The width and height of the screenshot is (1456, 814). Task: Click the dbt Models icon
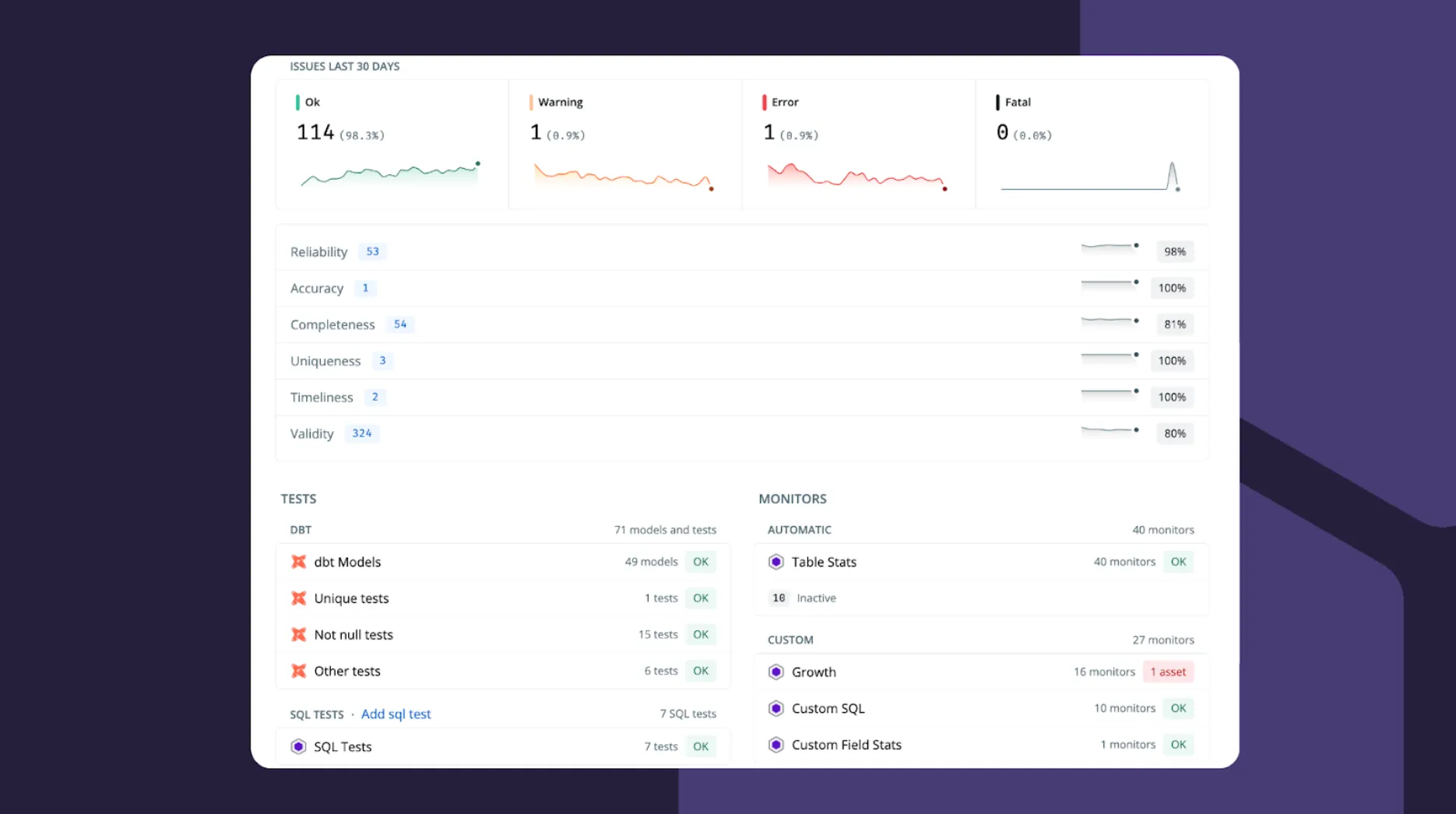pyautogui.click(x=298, y=561)
